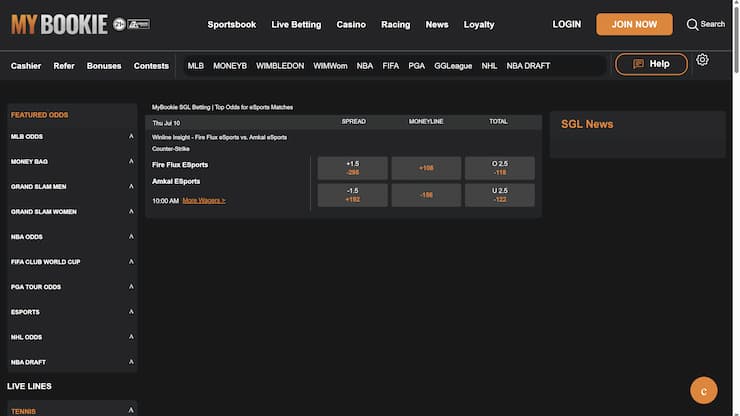Select the NBA DRAFT quick link
Screen dimensions: 740x416
(x=528, y=66)
